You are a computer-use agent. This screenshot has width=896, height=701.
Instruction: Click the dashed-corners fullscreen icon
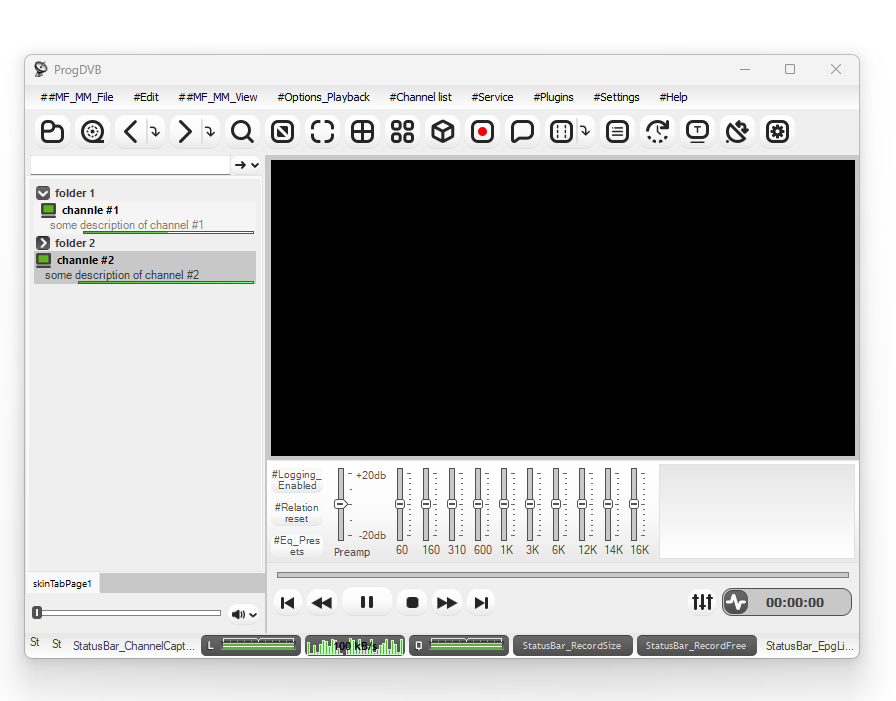click(x=322, y=132)
